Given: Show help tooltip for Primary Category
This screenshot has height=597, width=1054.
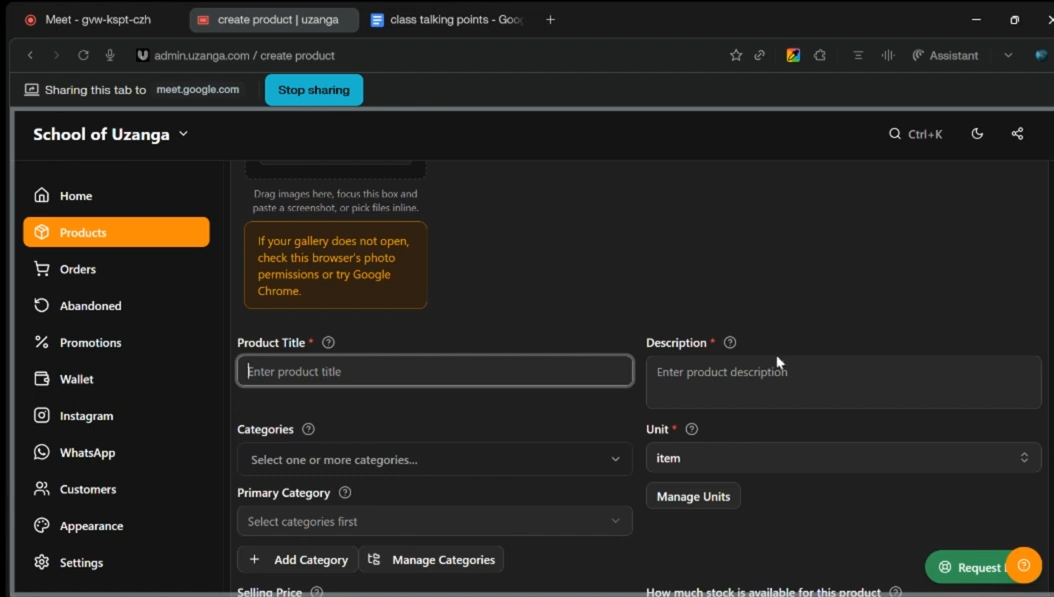Looking at the screenshot, I should pos(345,493).
